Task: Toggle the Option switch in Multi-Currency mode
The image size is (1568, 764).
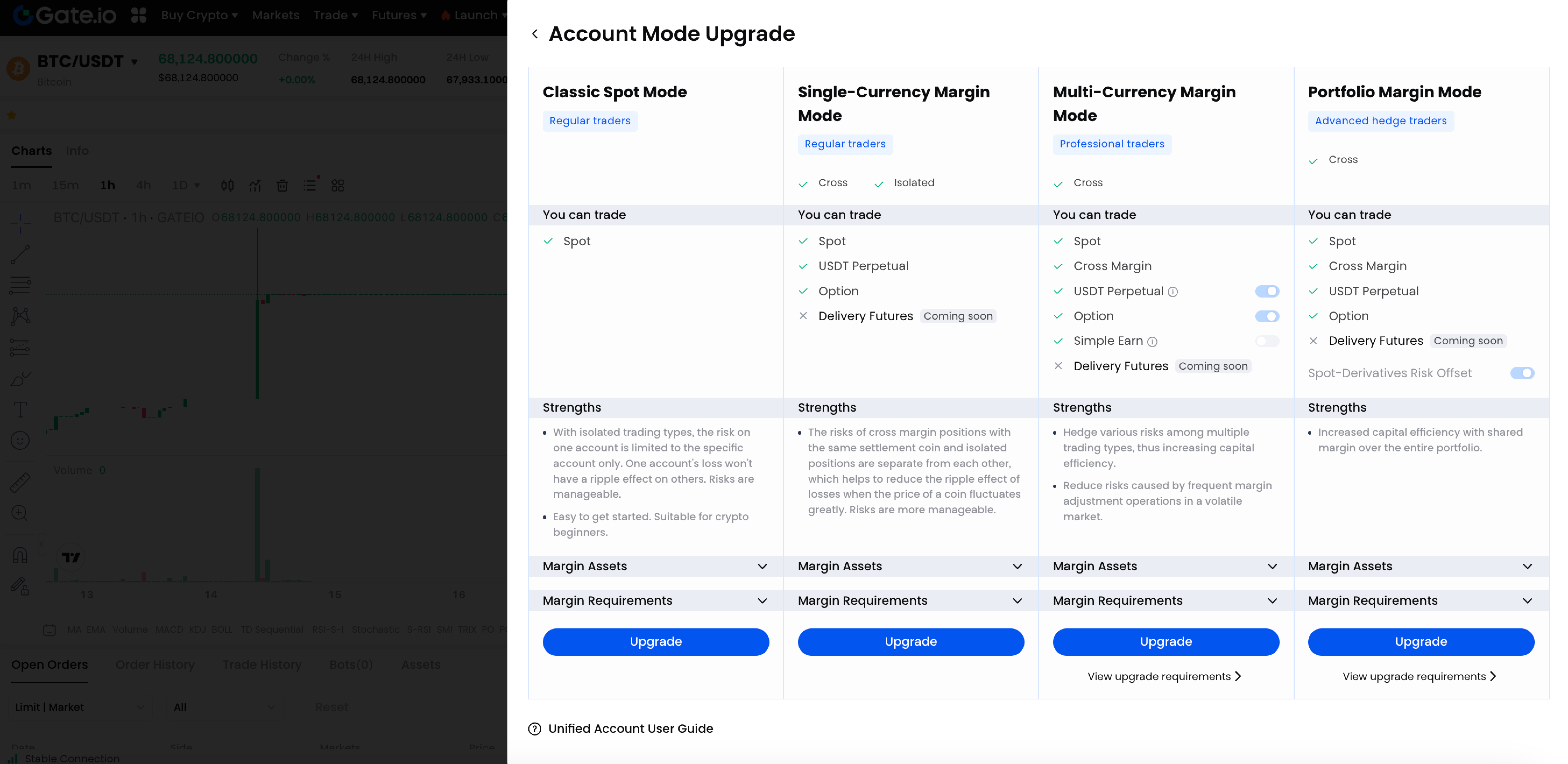Action: tap(1267, 317)
